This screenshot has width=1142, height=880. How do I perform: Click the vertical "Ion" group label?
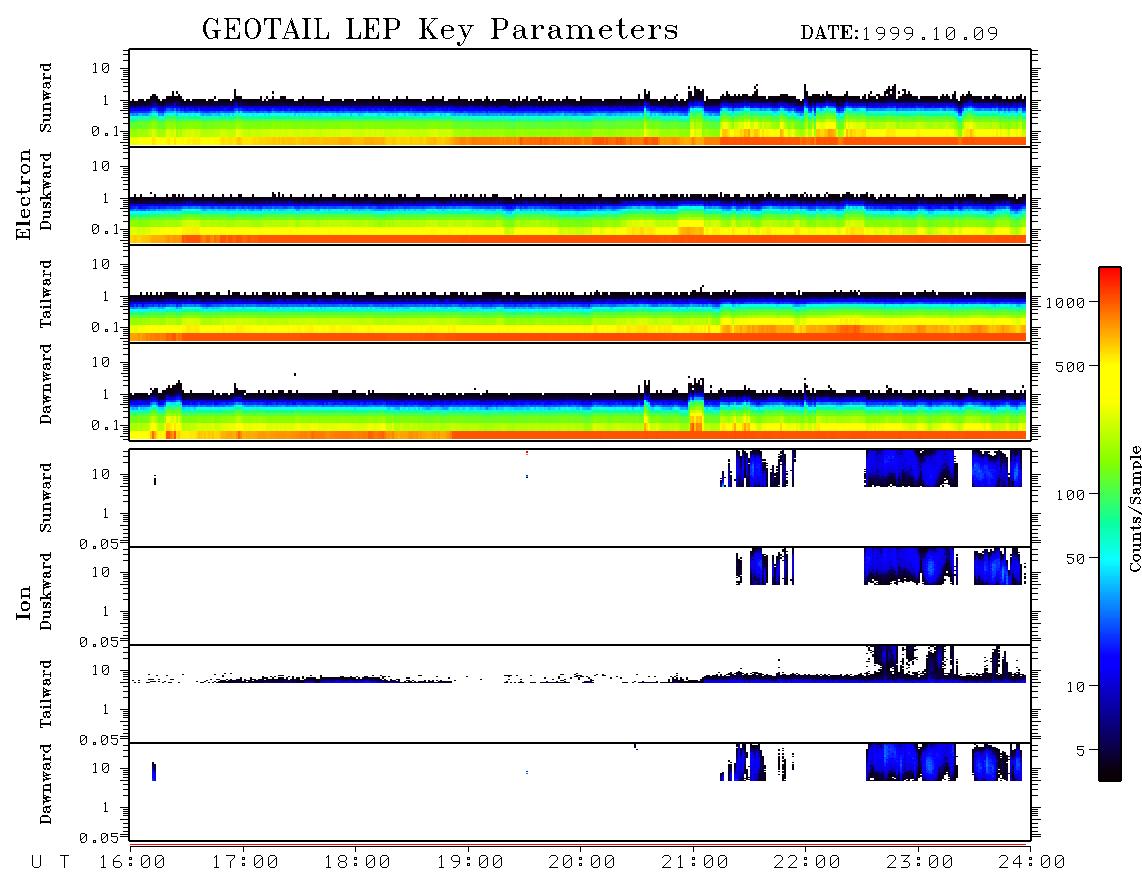[x=24, y=602]
